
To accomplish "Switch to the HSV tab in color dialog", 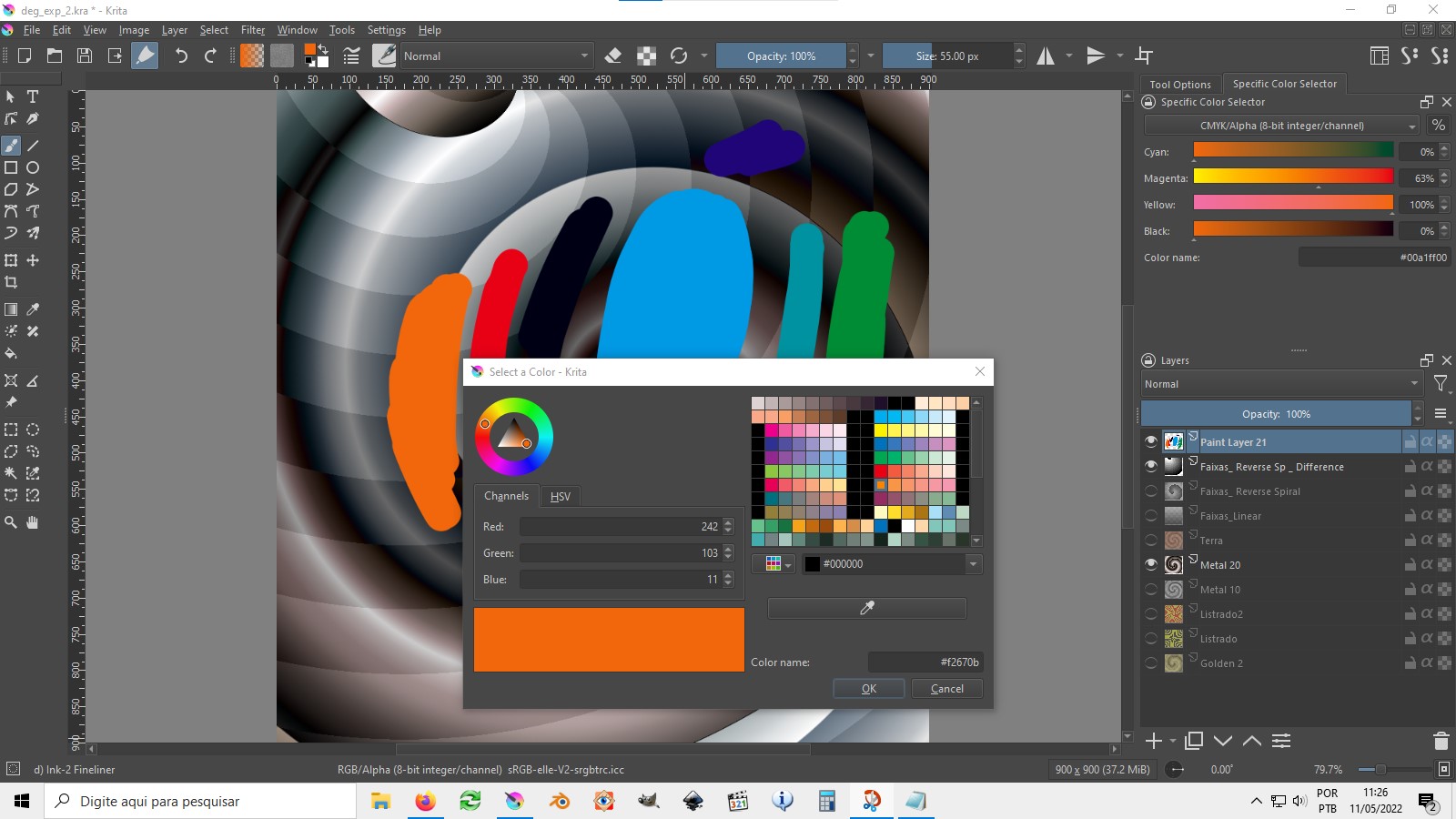I will click(561, 496).
